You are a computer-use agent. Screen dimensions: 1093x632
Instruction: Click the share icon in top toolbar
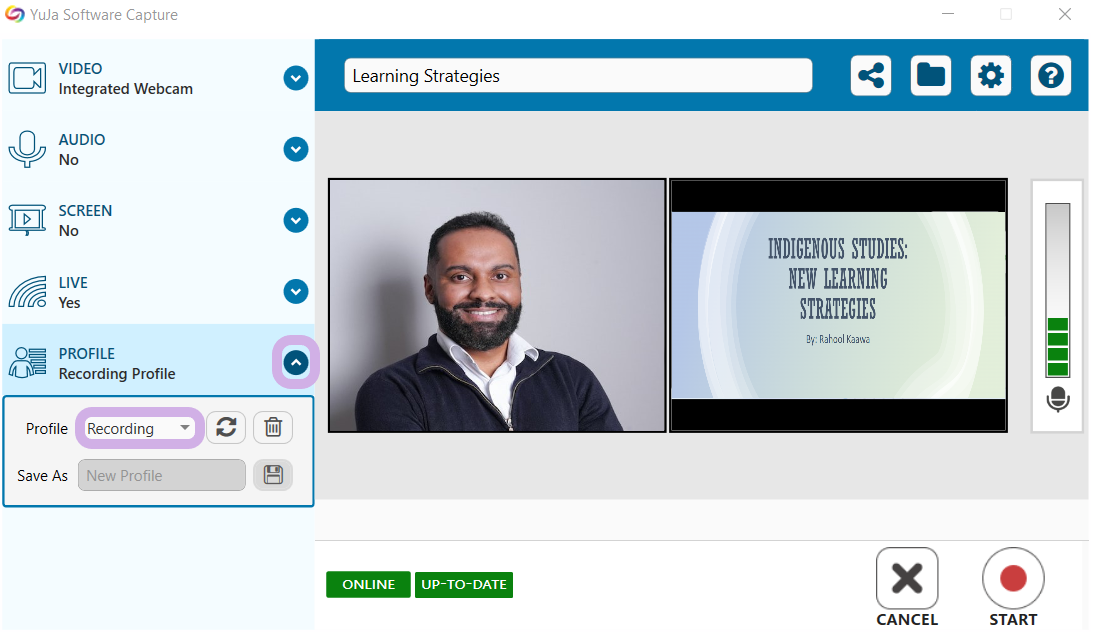[x=871, y=76]
